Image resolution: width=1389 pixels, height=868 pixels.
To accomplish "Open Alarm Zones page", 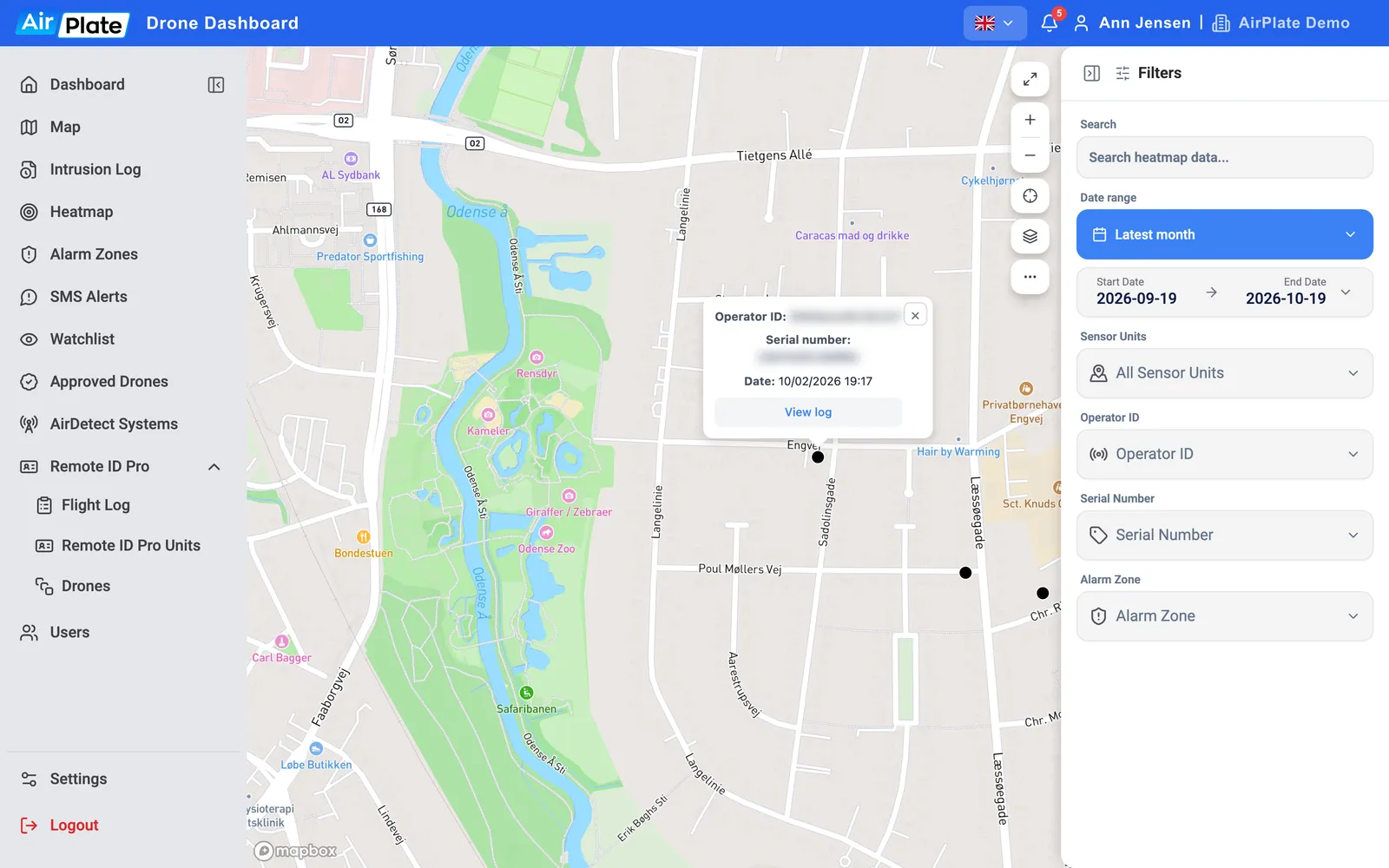I will coord(94,254).
